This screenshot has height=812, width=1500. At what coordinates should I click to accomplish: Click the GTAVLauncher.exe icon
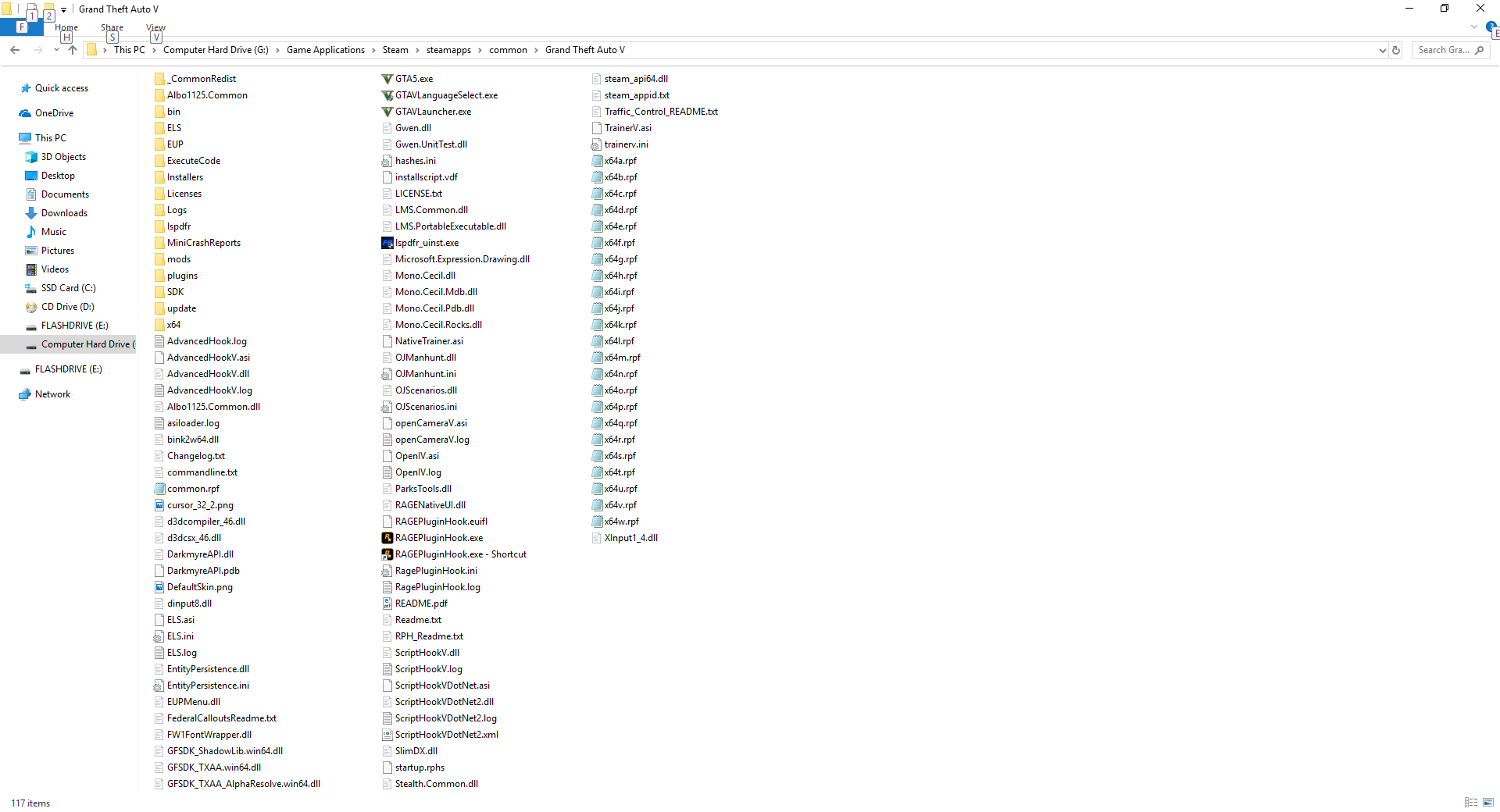tap(387, 112)
